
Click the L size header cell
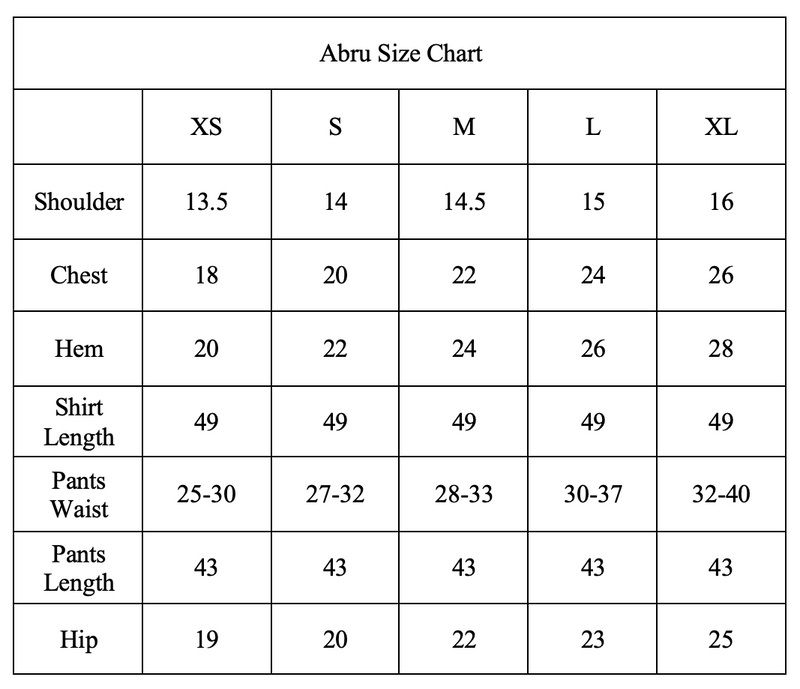(x=592, y=127)
